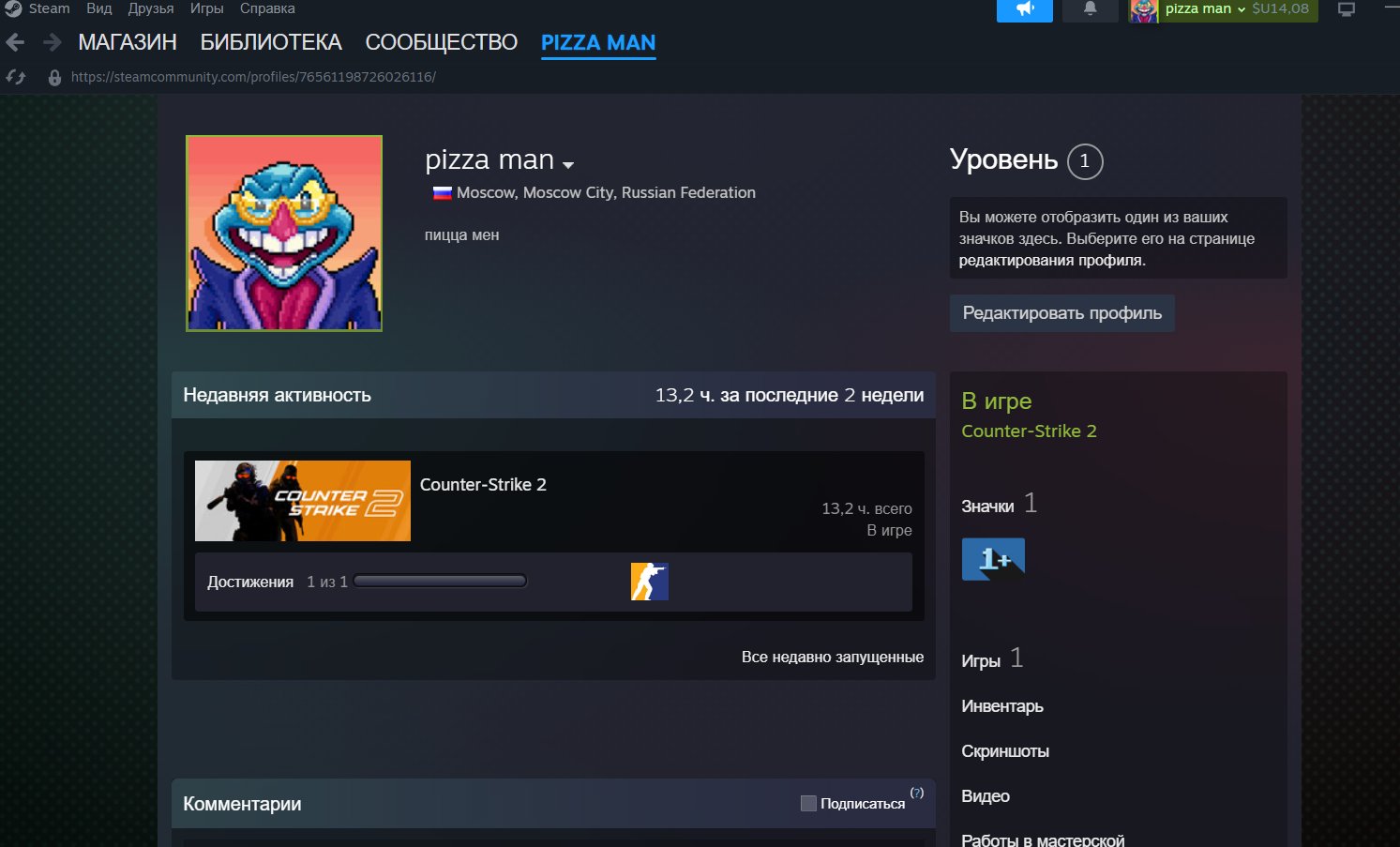The width and height of the screenshot is (1400, 847).
Task: Click the achievements progress bar
Action: pyautogui.click(x=441, y=582)
